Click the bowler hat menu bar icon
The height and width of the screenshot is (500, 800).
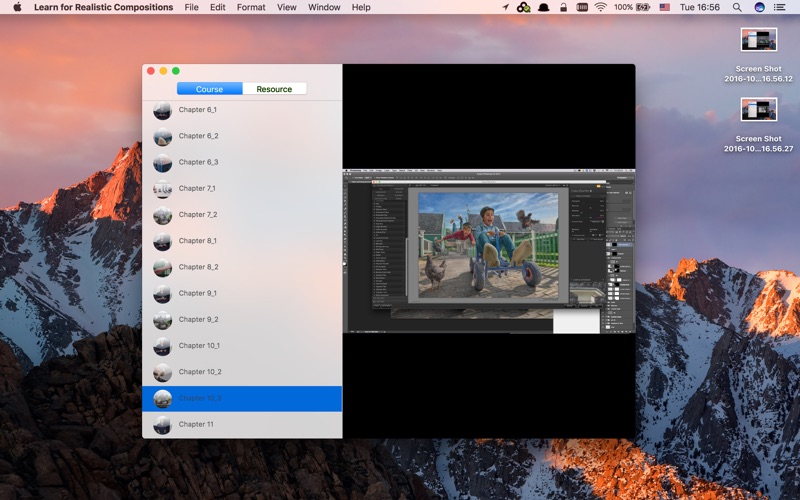(543, 7)
